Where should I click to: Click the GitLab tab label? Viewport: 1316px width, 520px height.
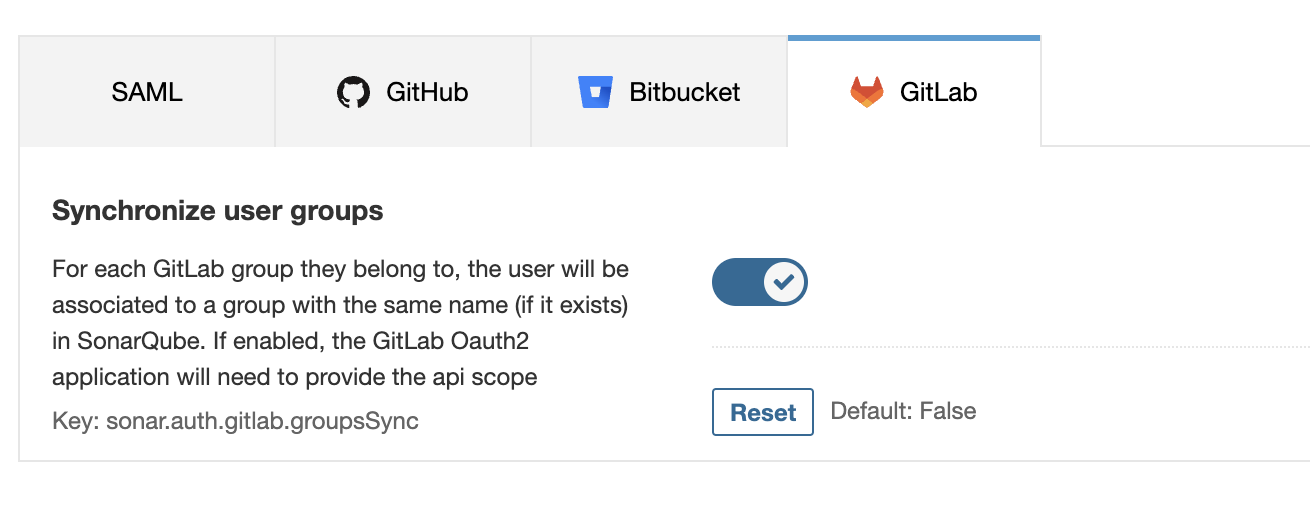point(938,93)
